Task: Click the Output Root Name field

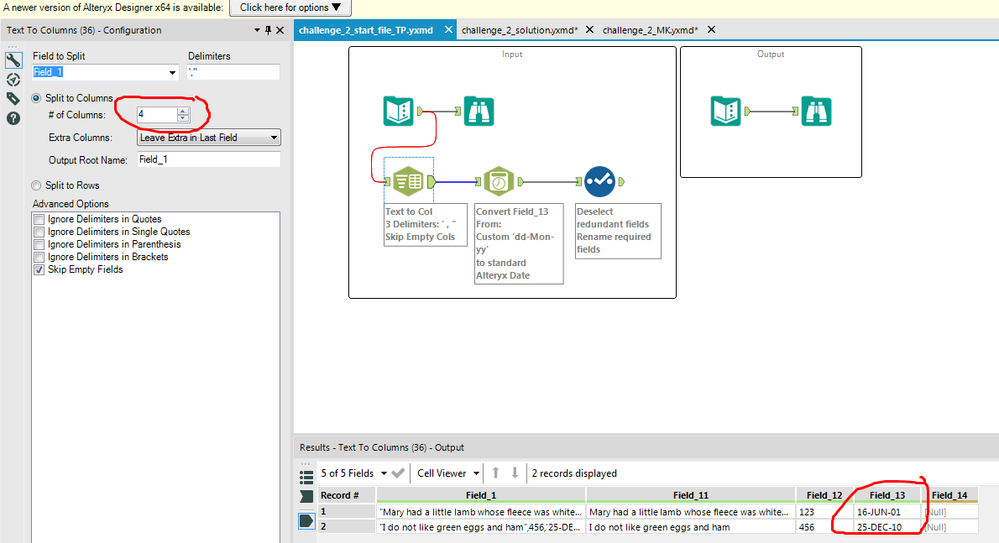Action: [209, 159]
